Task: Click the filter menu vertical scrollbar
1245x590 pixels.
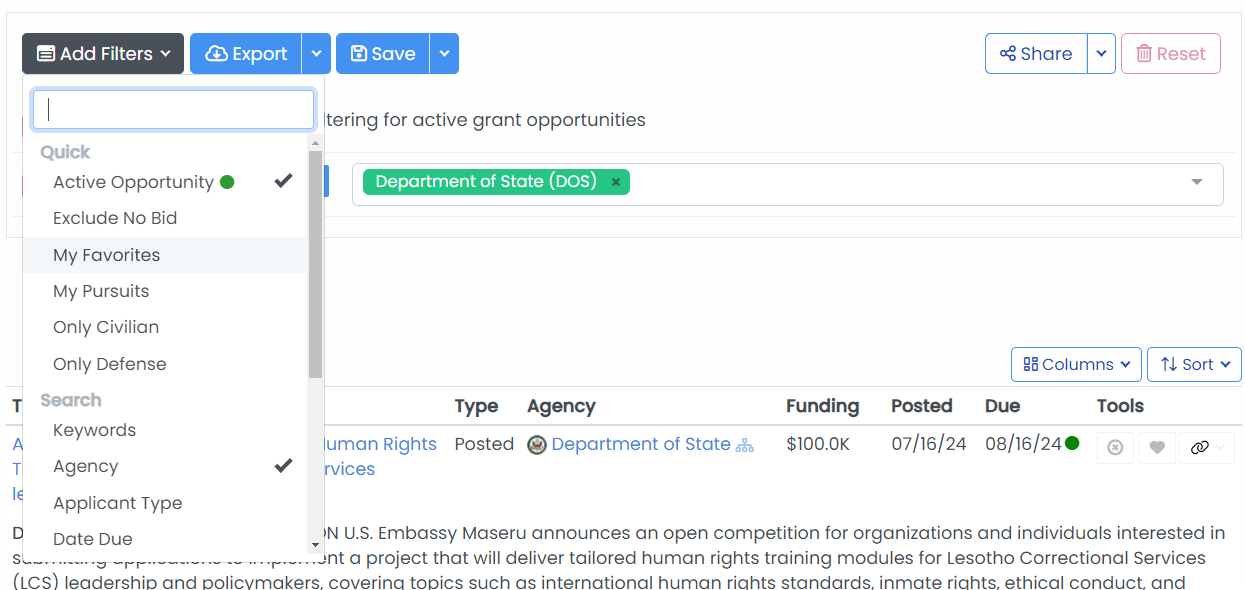Action: pyautogui.click(x=315, y=265)
